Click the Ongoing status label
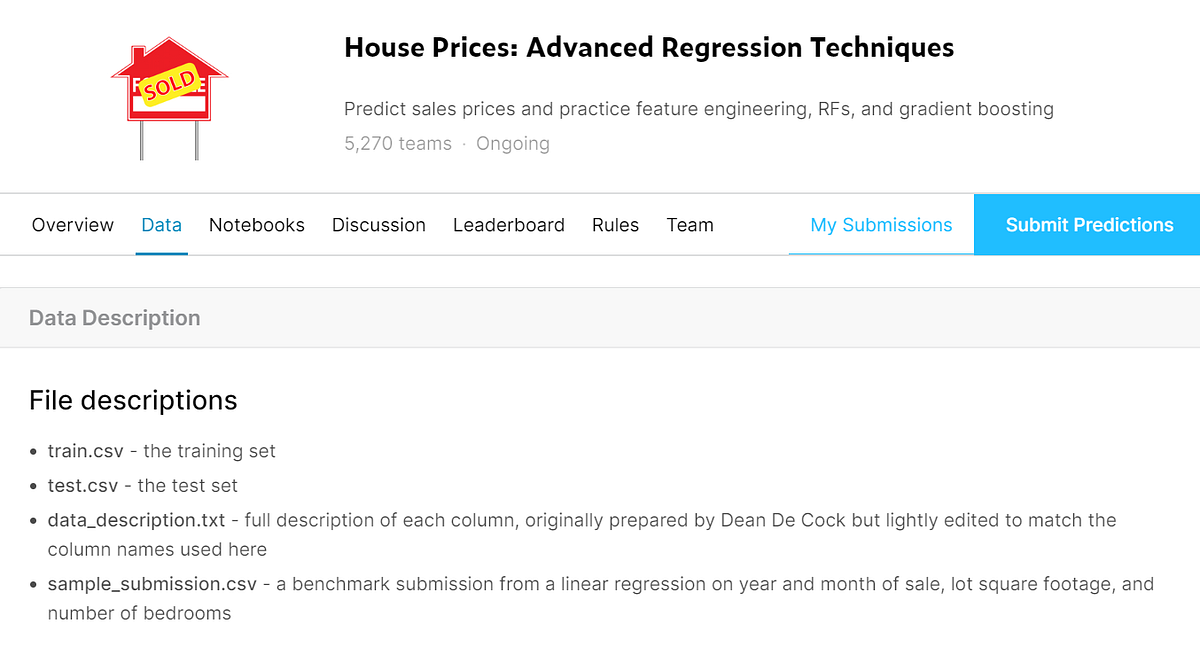 coord(513,143)
